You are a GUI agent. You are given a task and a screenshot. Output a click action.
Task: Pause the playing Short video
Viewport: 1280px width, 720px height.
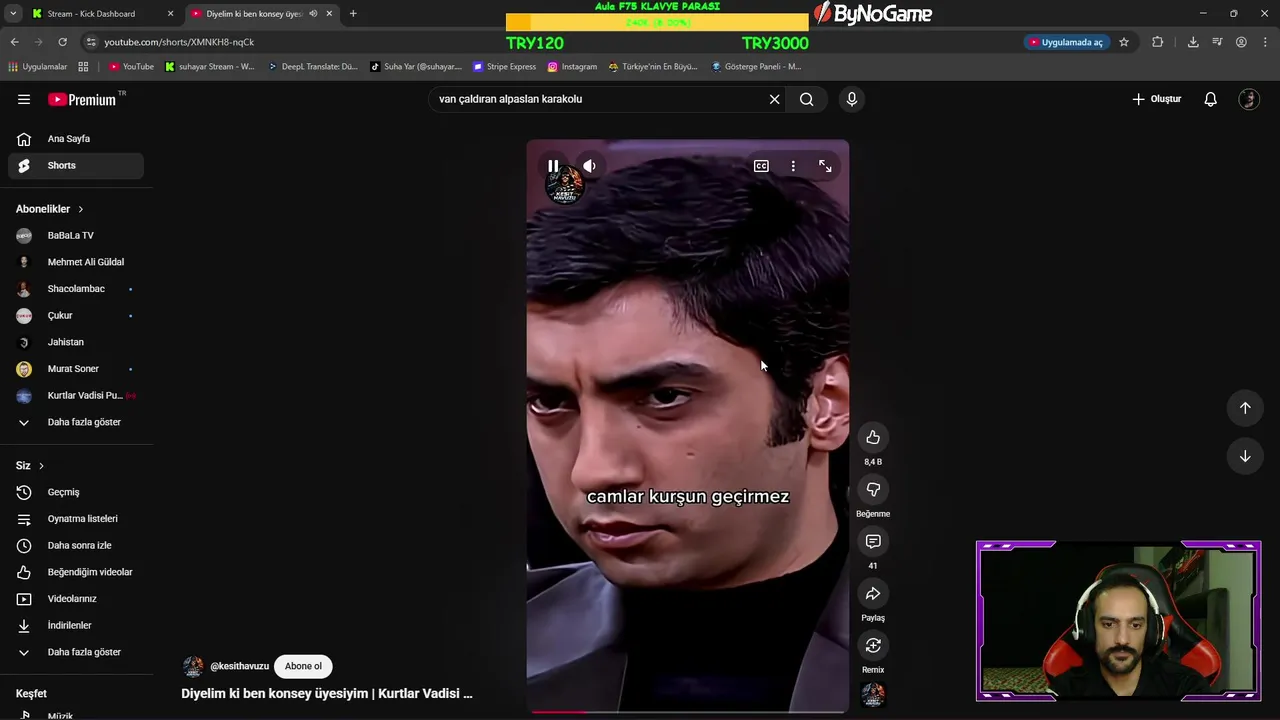click(553, 166)
